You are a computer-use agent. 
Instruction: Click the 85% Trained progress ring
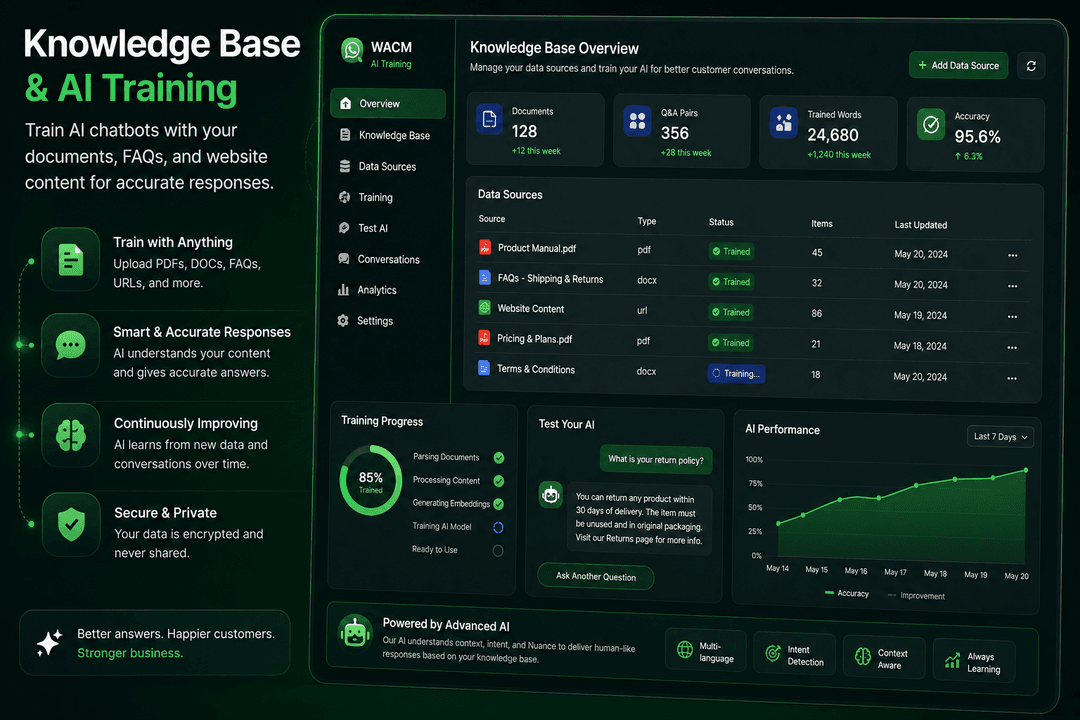point(371,480)
